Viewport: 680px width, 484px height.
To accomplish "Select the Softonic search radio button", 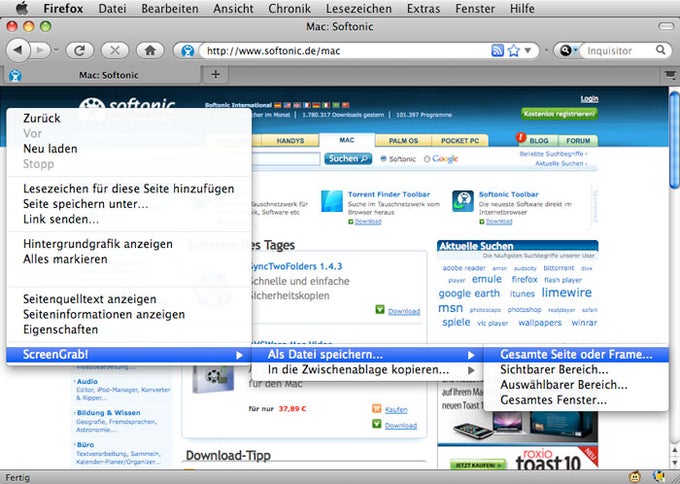I will pyautogui.click(x=383, y=159).
